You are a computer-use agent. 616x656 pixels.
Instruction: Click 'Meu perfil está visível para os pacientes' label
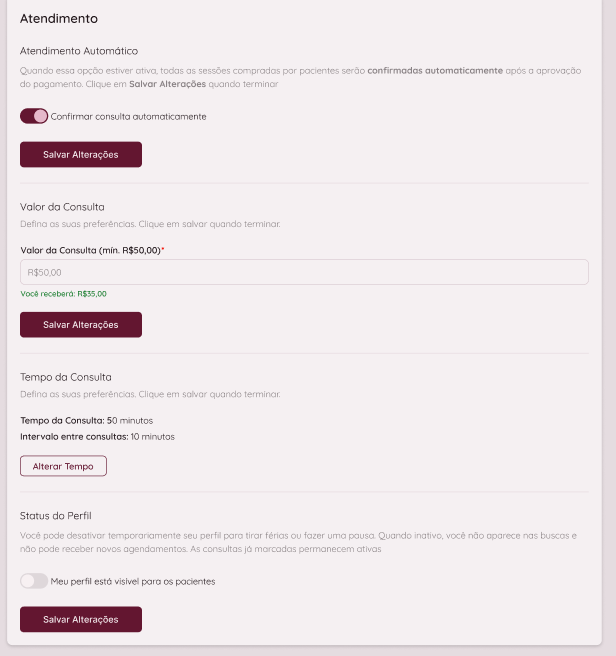[133, 582]
